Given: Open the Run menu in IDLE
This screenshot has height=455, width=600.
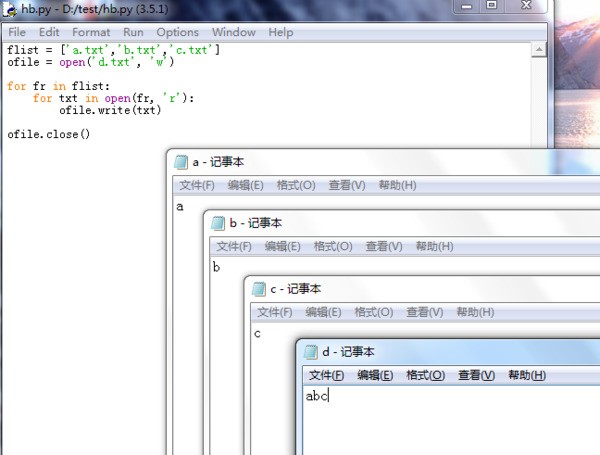Looking at the screenshot, I should pyautogui.click(x=133, y=32).
